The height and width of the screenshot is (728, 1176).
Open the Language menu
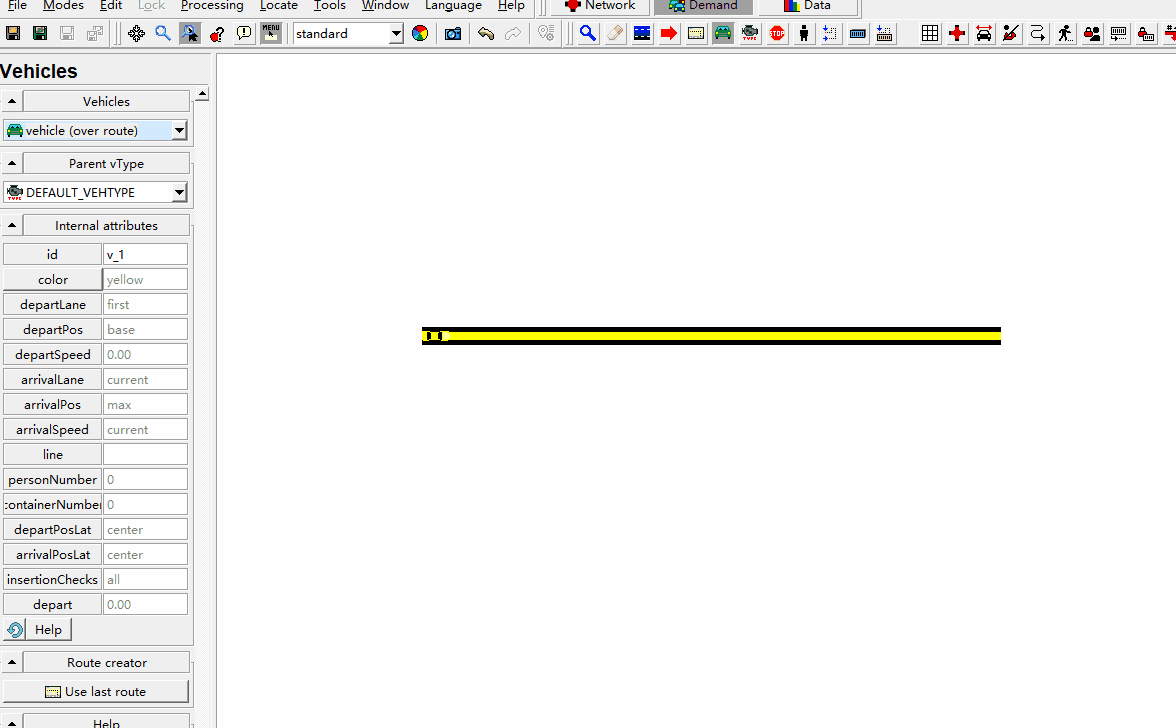coord(453,5)
